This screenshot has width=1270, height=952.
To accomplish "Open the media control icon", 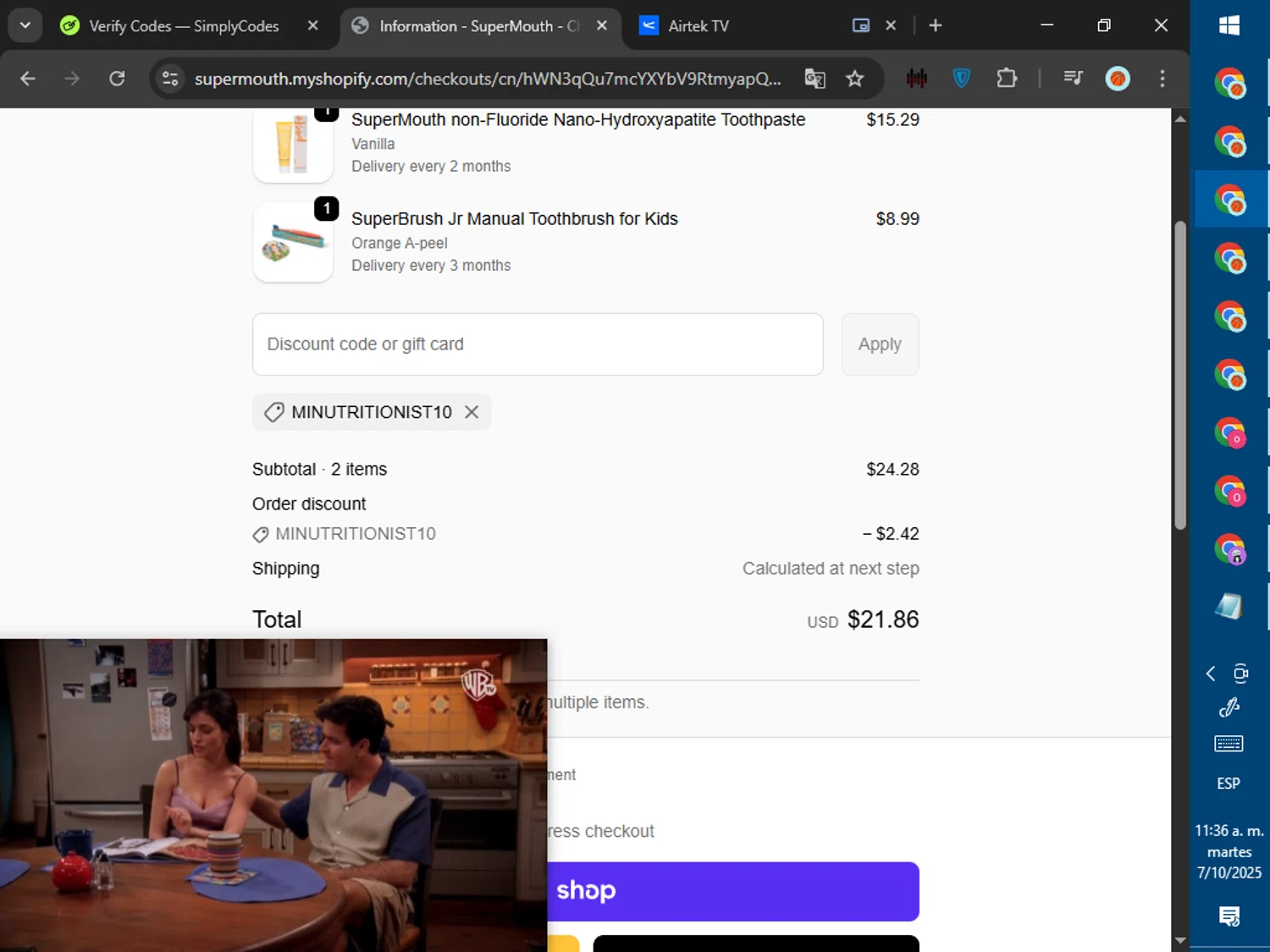I will click(x=1074, y=79).
